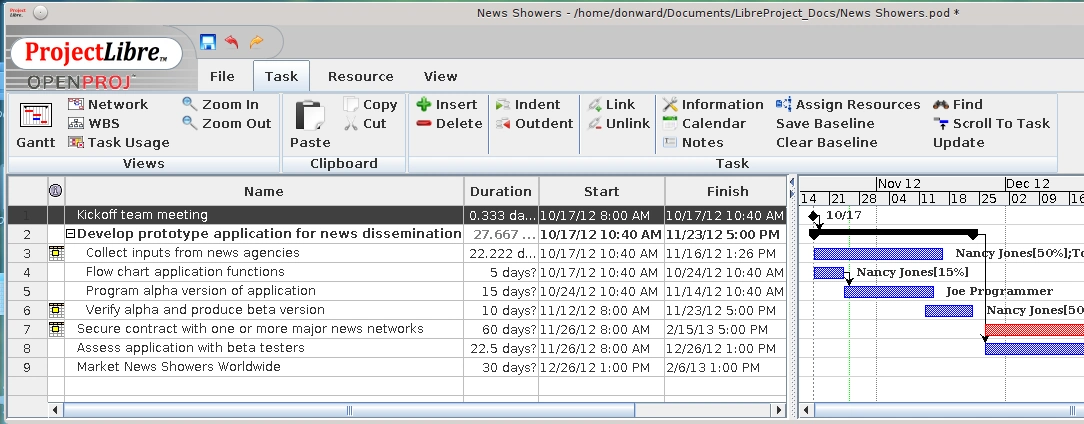The image size is (1084, 424).
Task: Open task Information dialog
Action: coord(713,104)
